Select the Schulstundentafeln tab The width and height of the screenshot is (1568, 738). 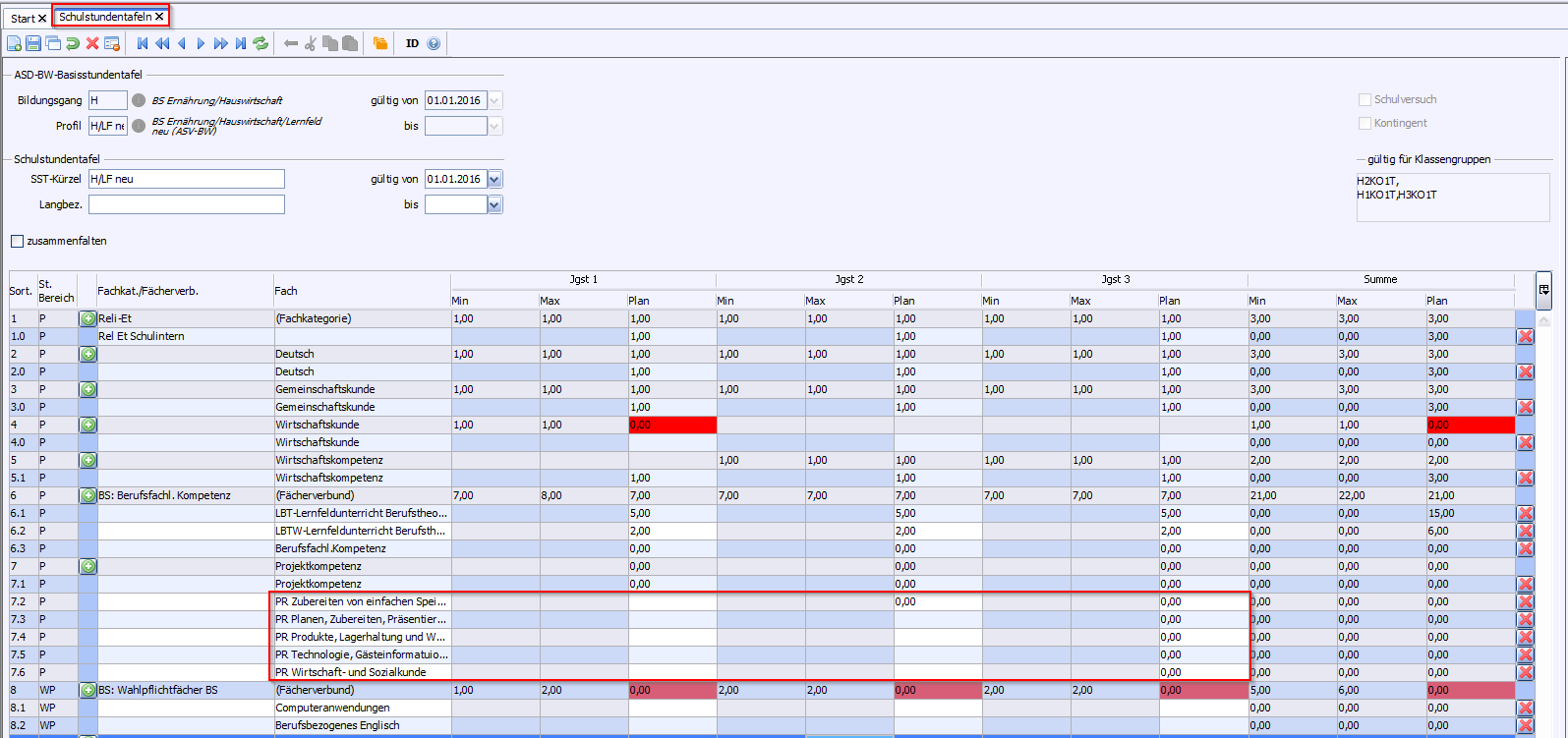pos(104,17)
